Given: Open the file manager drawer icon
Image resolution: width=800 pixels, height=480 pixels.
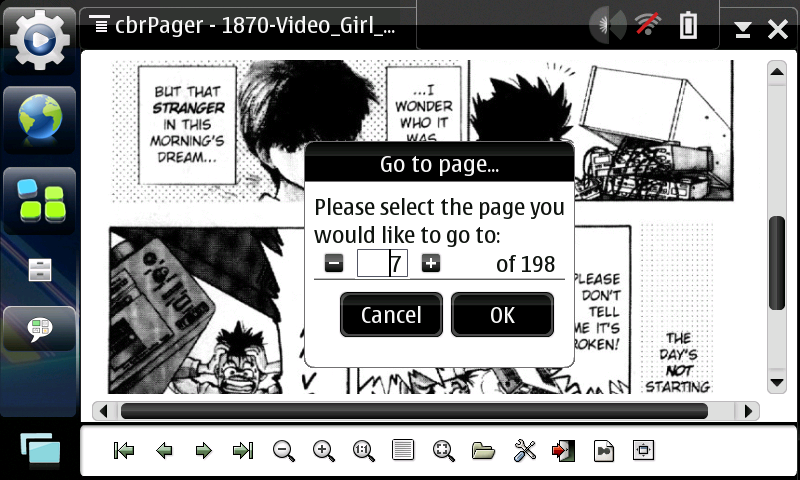Looking at the screenshot, I should point(40,270).
